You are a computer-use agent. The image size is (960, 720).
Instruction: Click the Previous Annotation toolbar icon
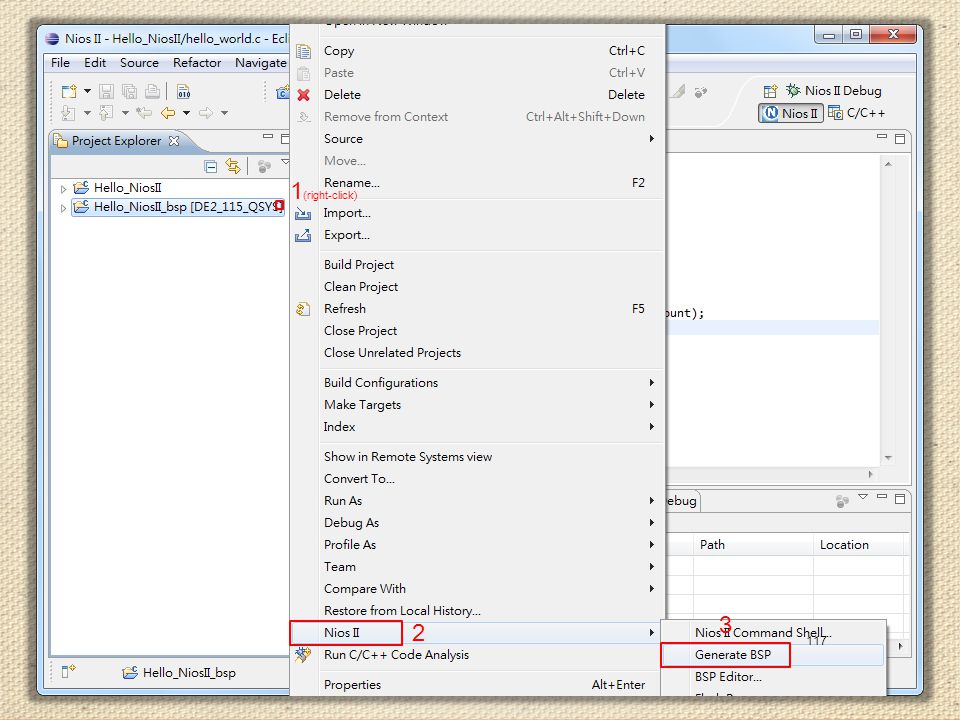point(107,113)
